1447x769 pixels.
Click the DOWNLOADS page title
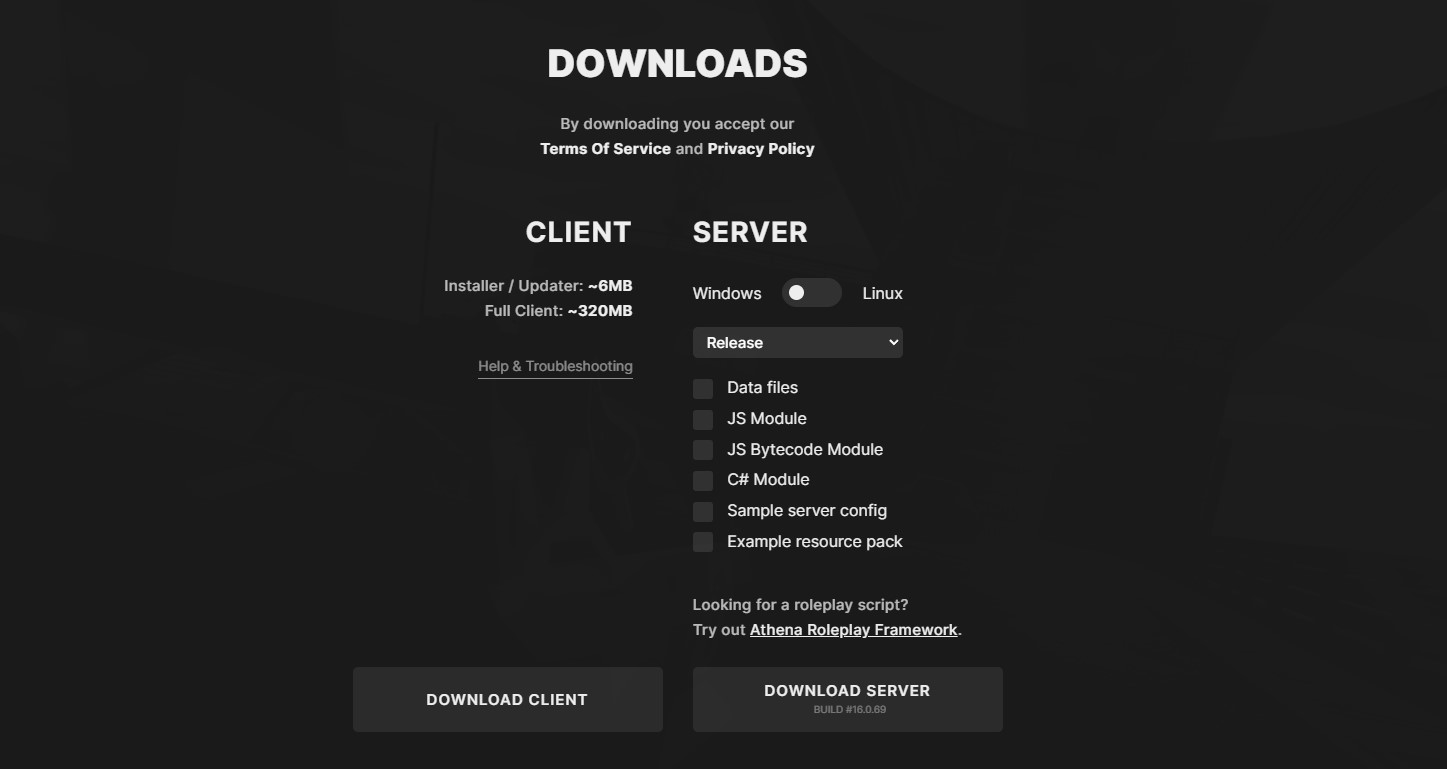click(677, 64)
